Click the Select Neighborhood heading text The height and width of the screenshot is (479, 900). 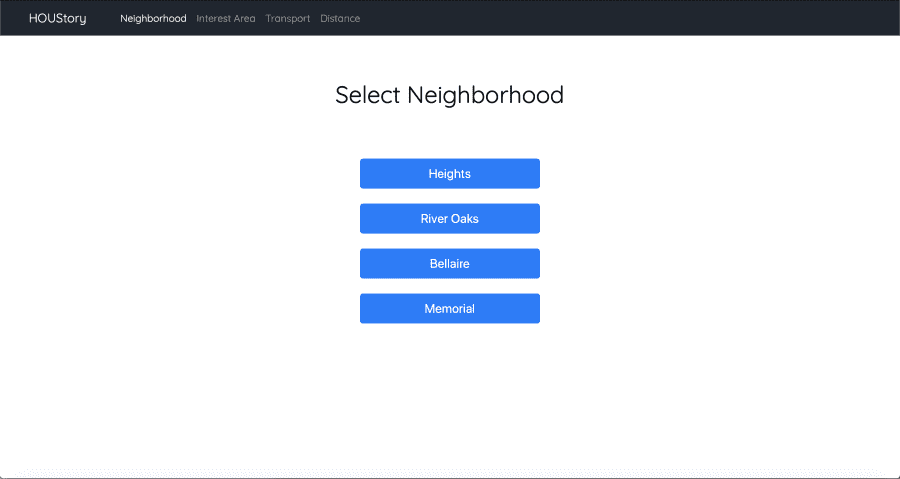coord(449,95)
